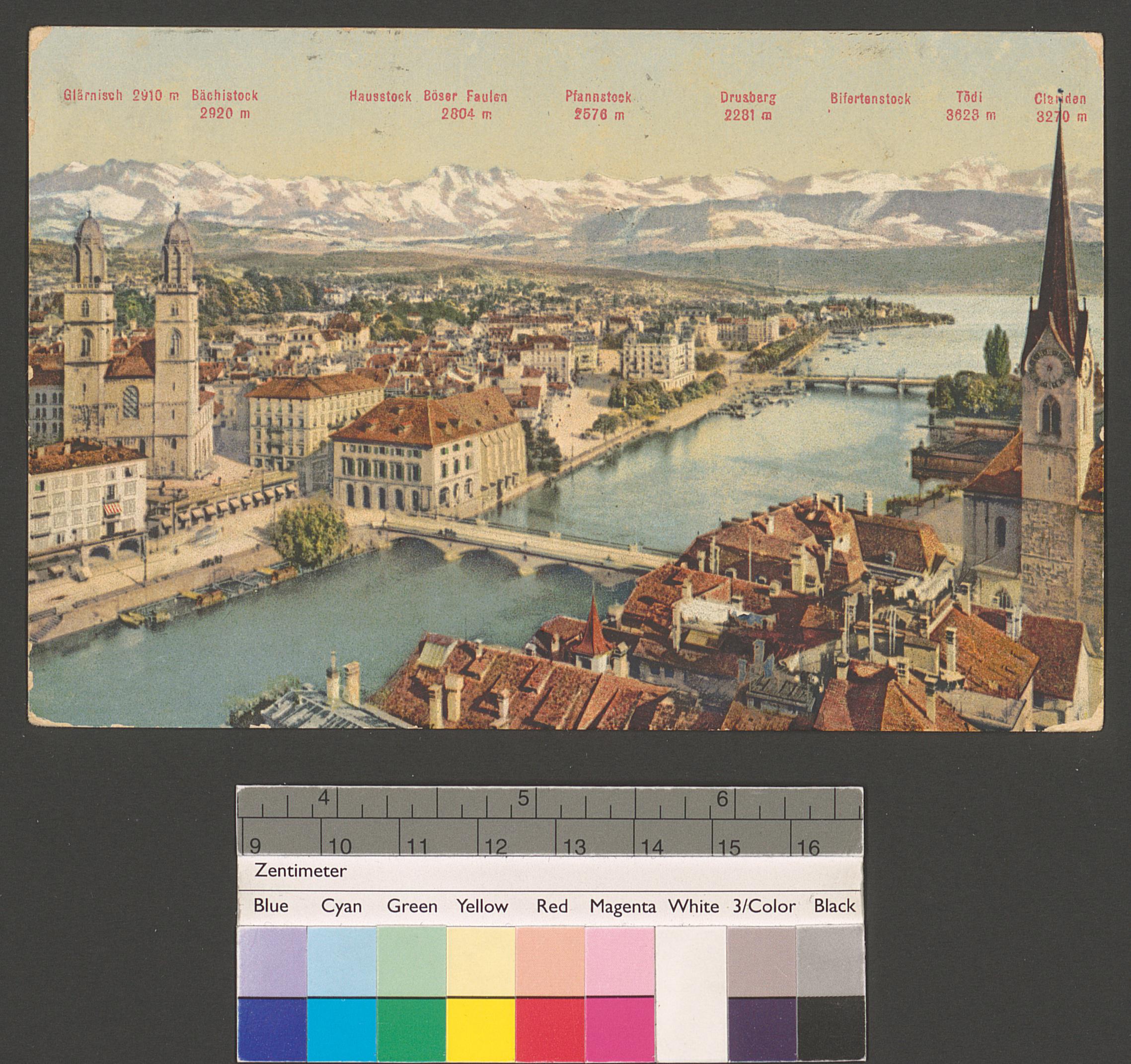This screenshot has width=1131, height=1064.
Task: Click the centimeter mark '9' on the ruler
Action: click(x=255, y=847)
